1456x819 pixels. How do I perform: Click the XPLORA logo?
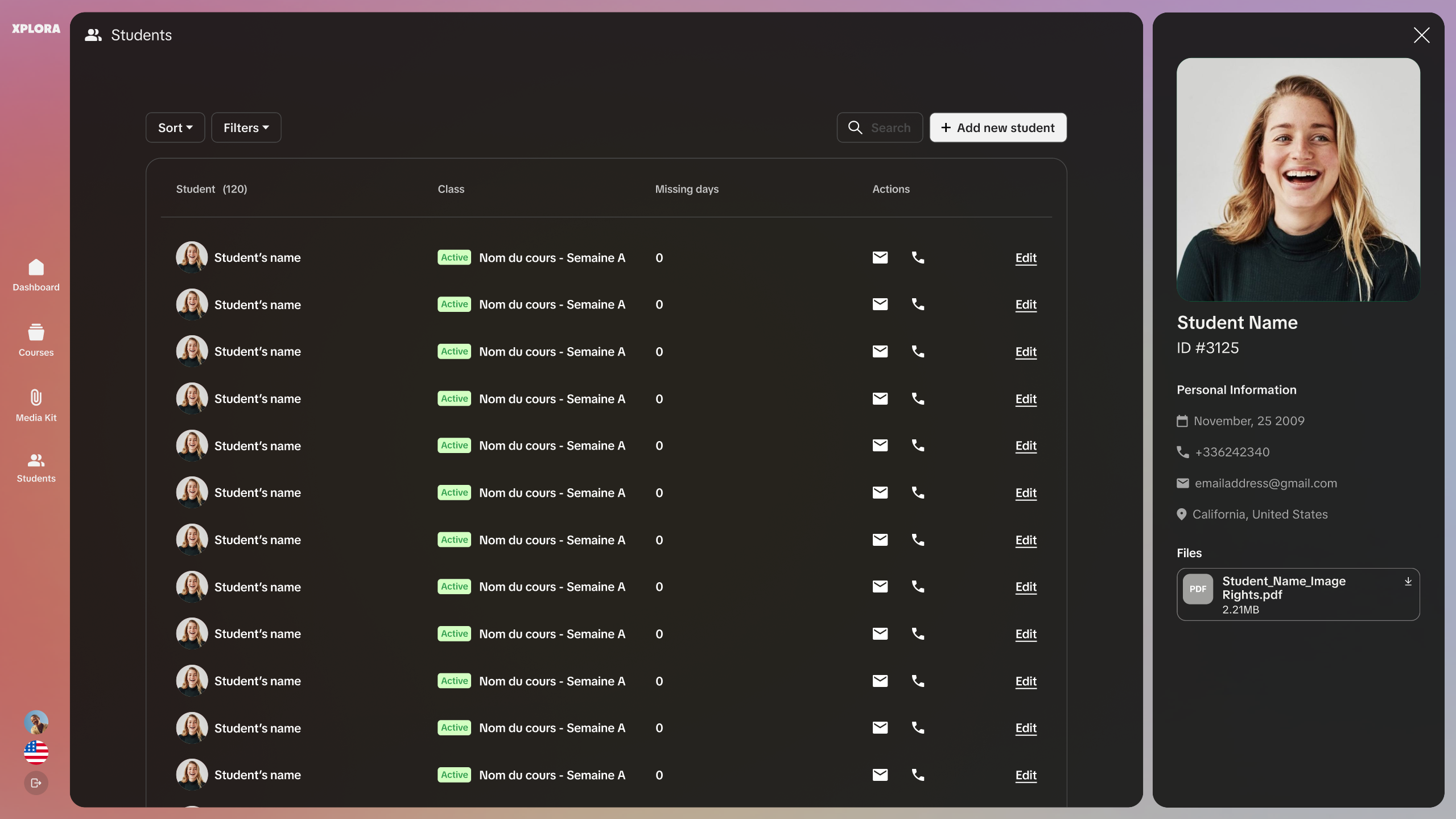36,28
